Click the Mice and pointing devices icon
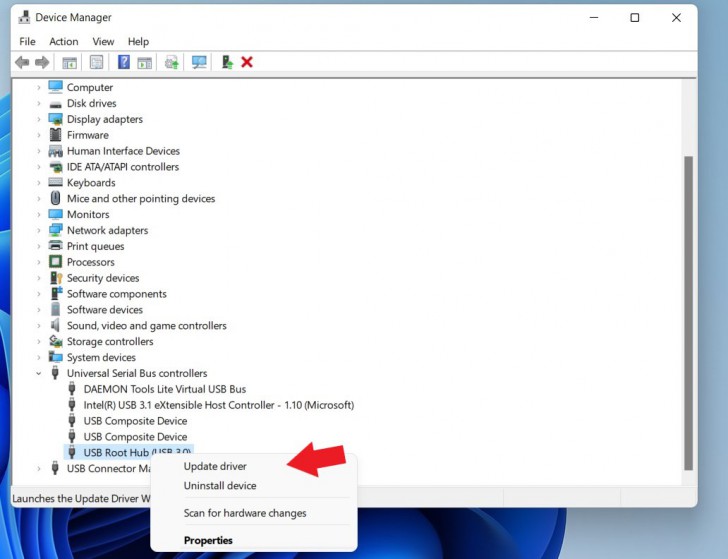728x559 pixels. [x=56, y=198]
